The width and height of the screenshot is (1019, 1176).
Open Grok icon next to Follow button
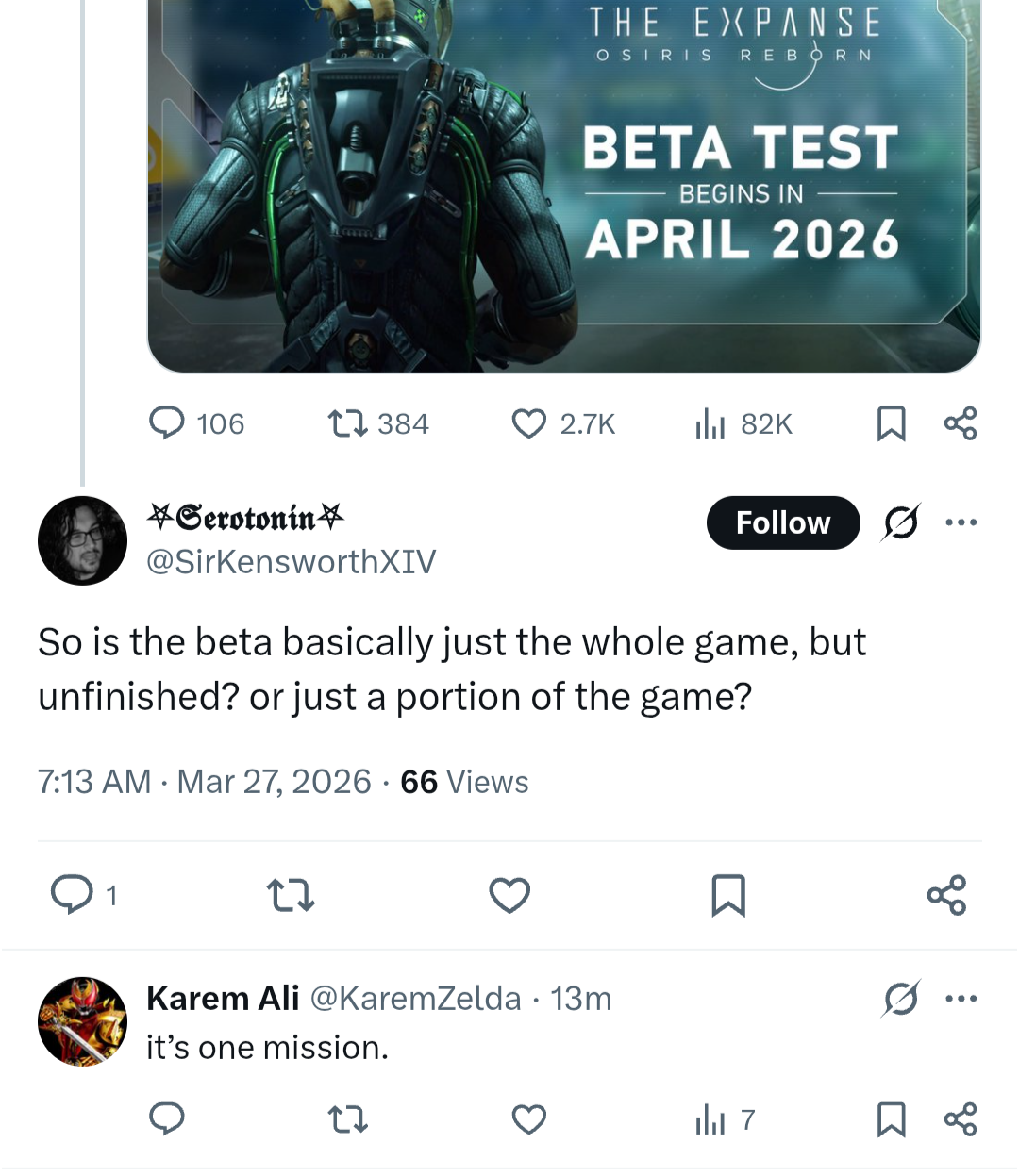pos(900,522)
